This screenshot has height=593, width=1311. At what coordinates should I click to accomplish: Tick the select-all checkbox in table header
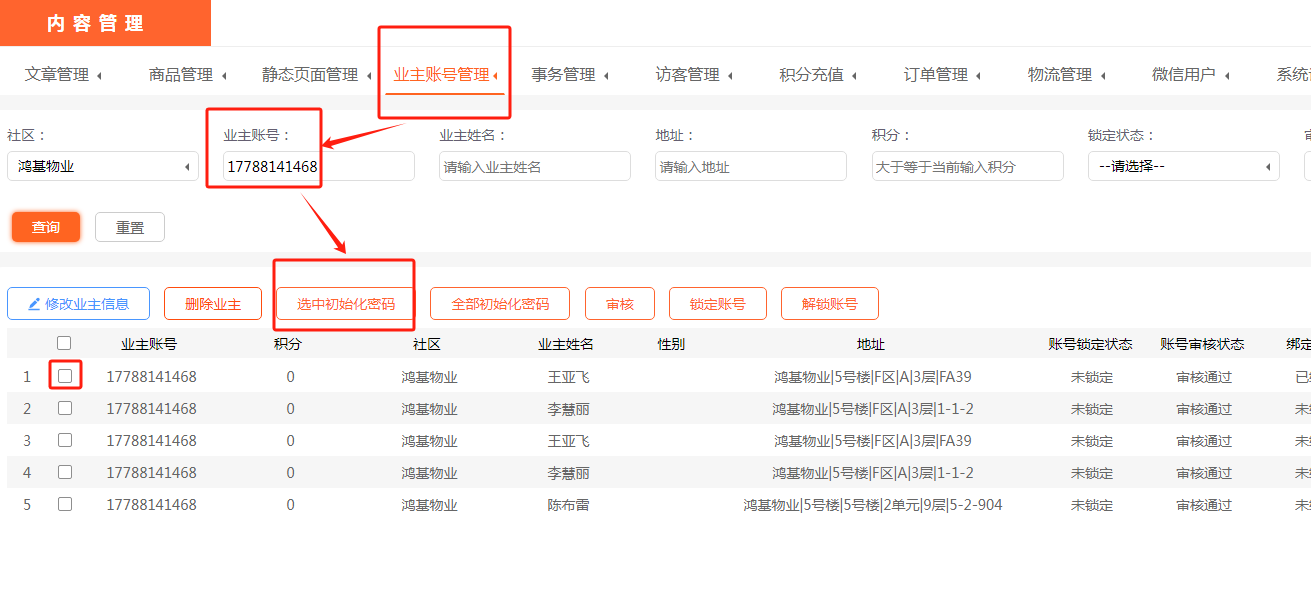(x=65, y=344)
